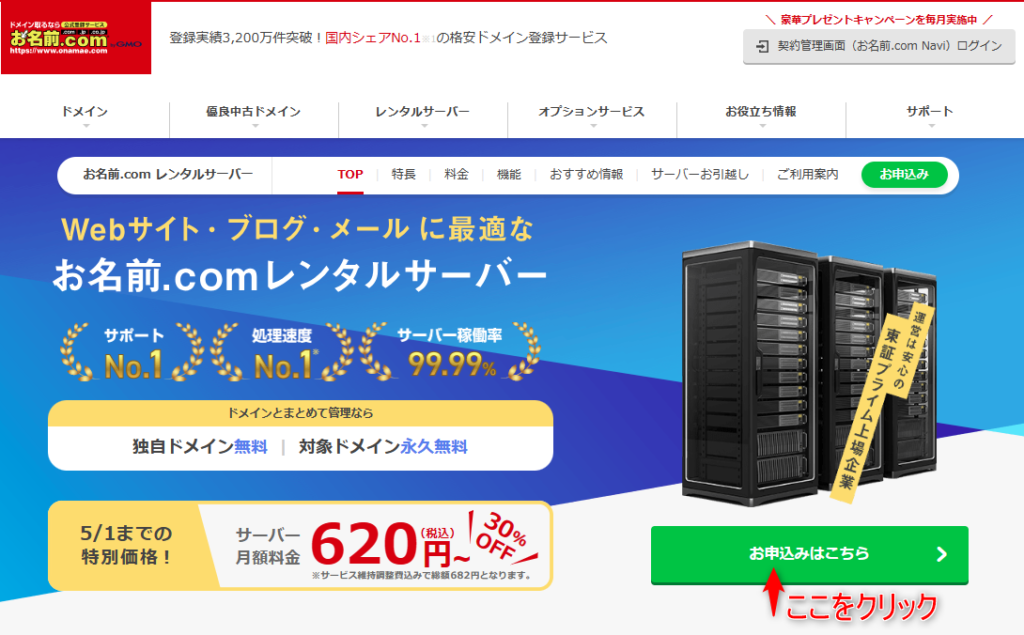This screenshot has width=1024, height=635.
Task: Open the お役立ち情報 menu
Action: [761, 112]
